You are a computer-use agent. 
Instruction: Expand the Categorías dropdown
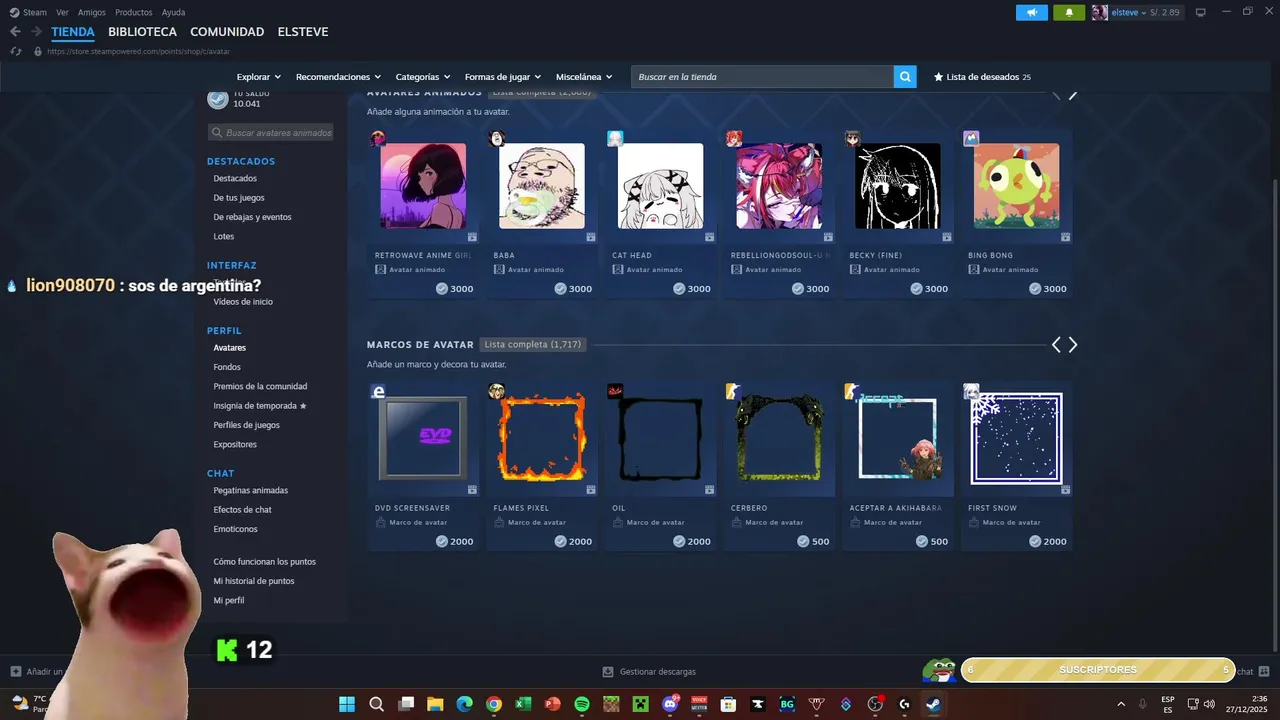(423, 77)
